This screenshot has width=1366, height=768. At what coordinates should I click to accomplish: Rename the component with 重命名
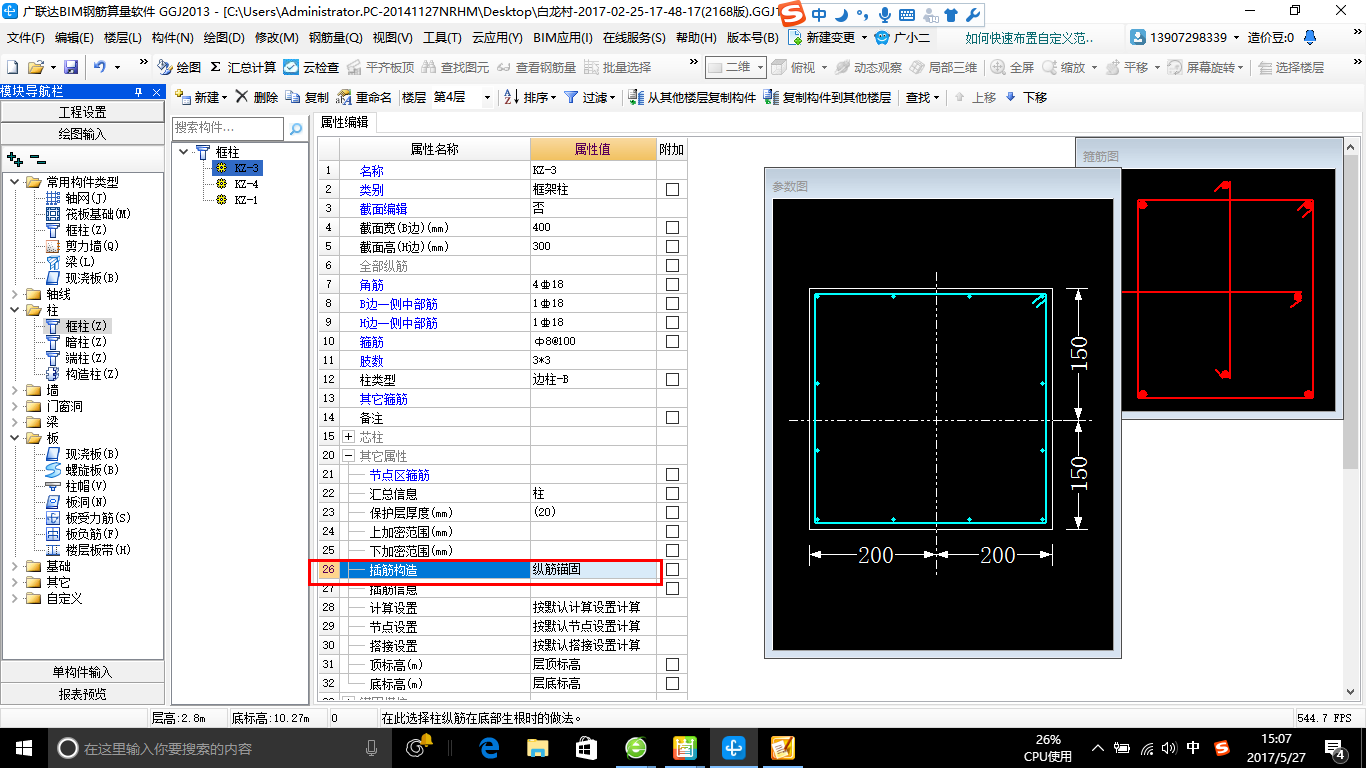click(365, 97)
